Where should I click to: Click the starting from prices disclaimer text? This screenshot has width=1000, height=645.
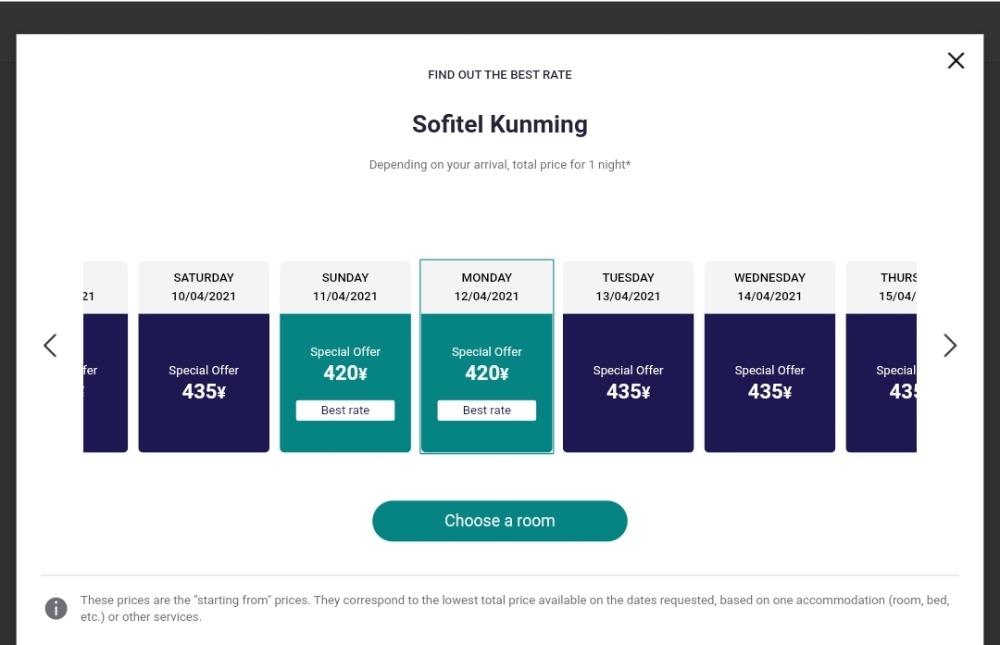[x=515, y=608]
